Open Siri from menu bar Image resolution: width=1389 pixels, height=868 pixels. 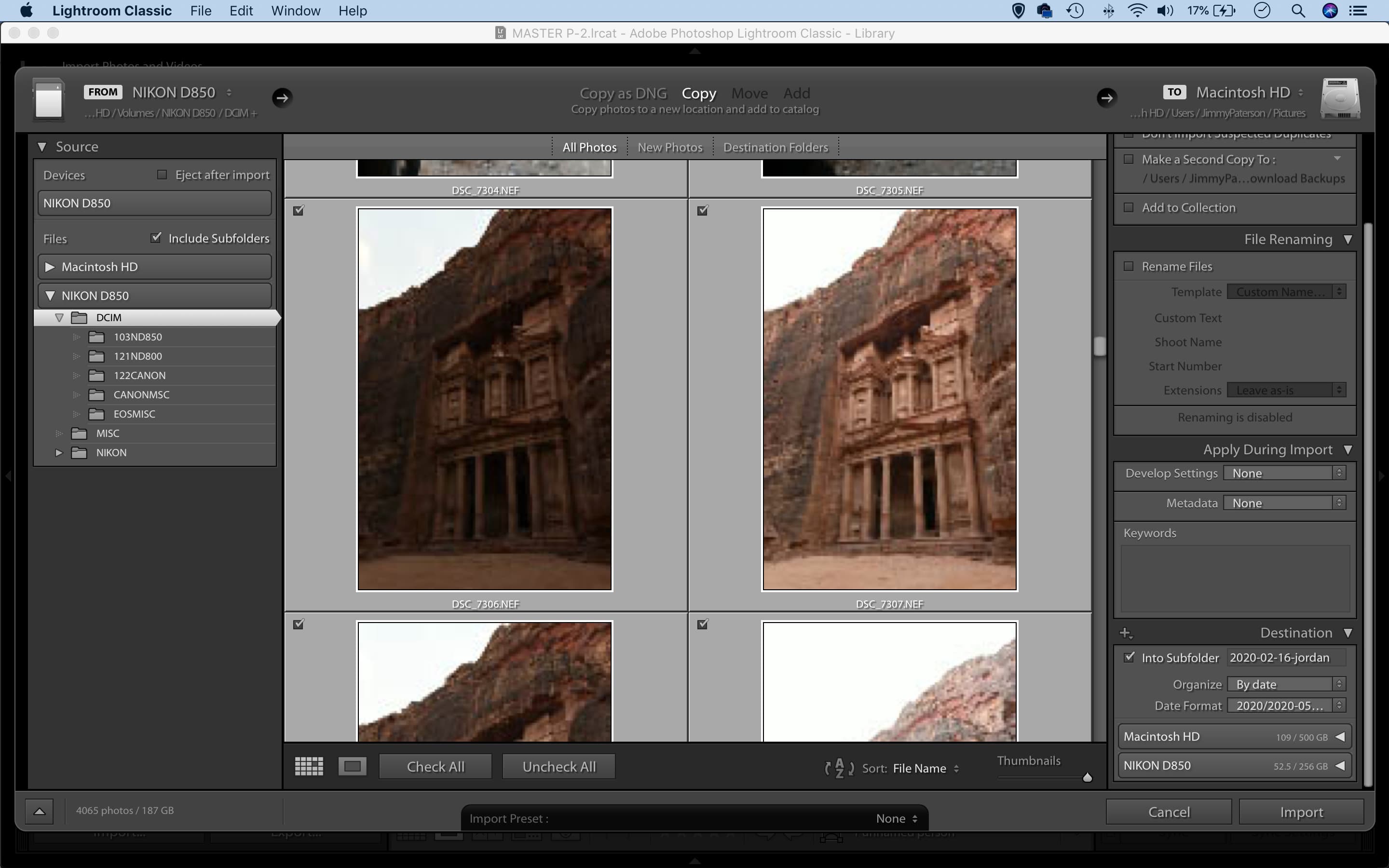click(x=1330, y=10)
